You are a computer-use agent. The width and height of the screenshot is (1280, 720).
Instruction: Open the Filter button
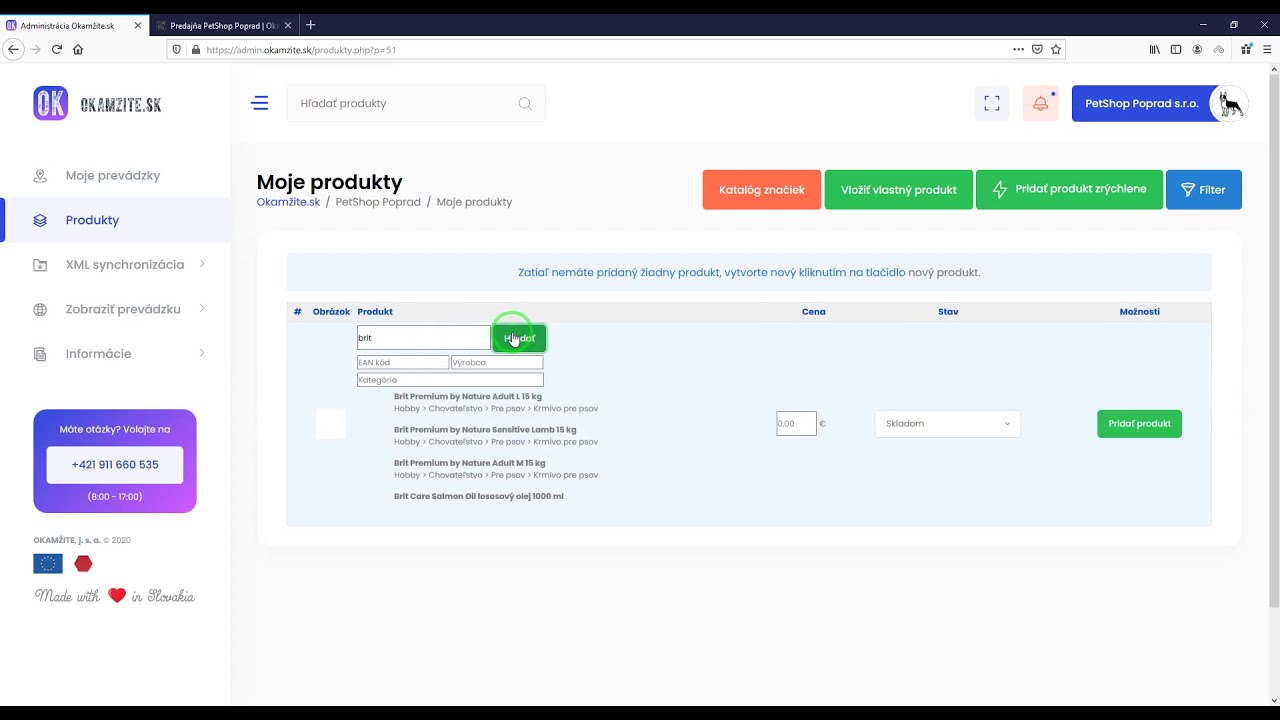(1204, 190)
